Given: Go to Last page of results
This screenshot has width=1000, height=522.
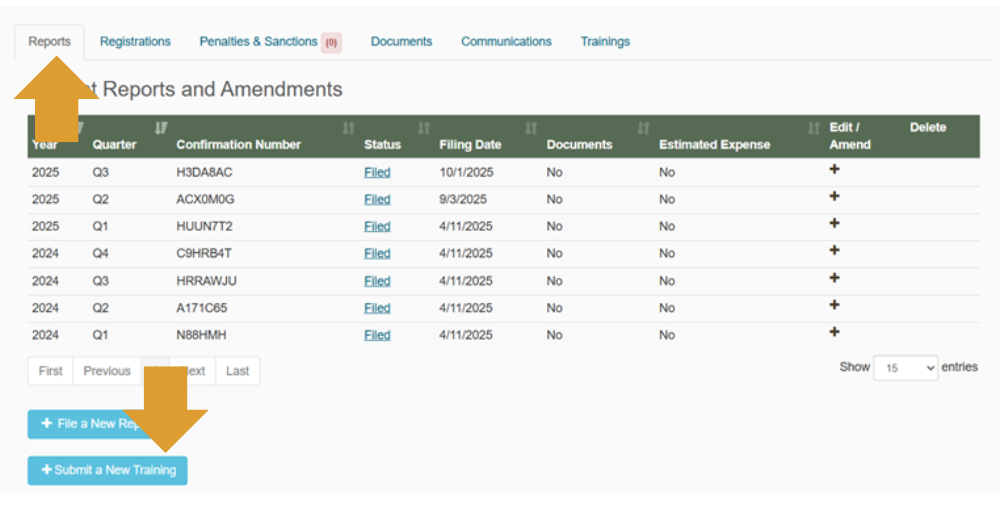Looking at the screenshot, I should click(x=237, y=371).
